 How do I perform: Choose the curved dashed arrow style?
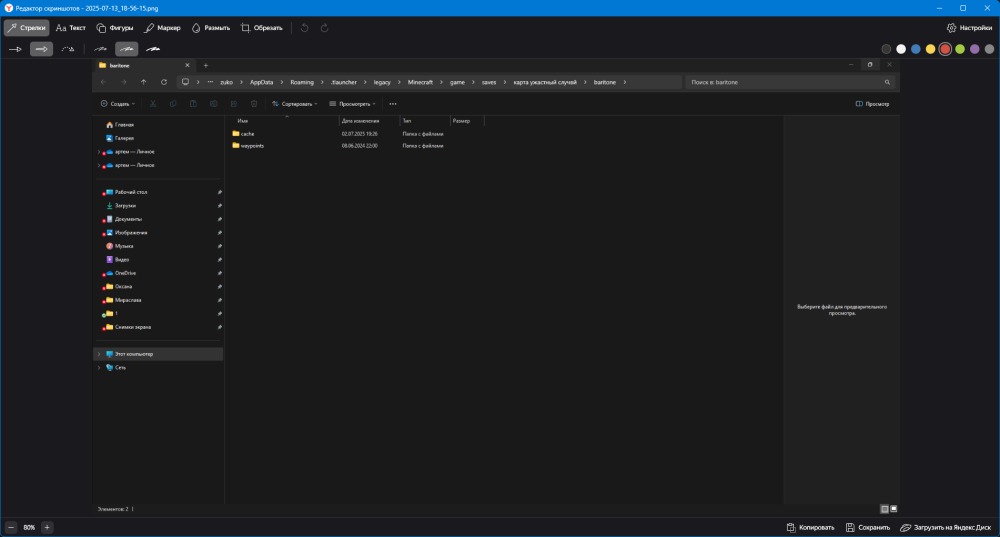68,49
